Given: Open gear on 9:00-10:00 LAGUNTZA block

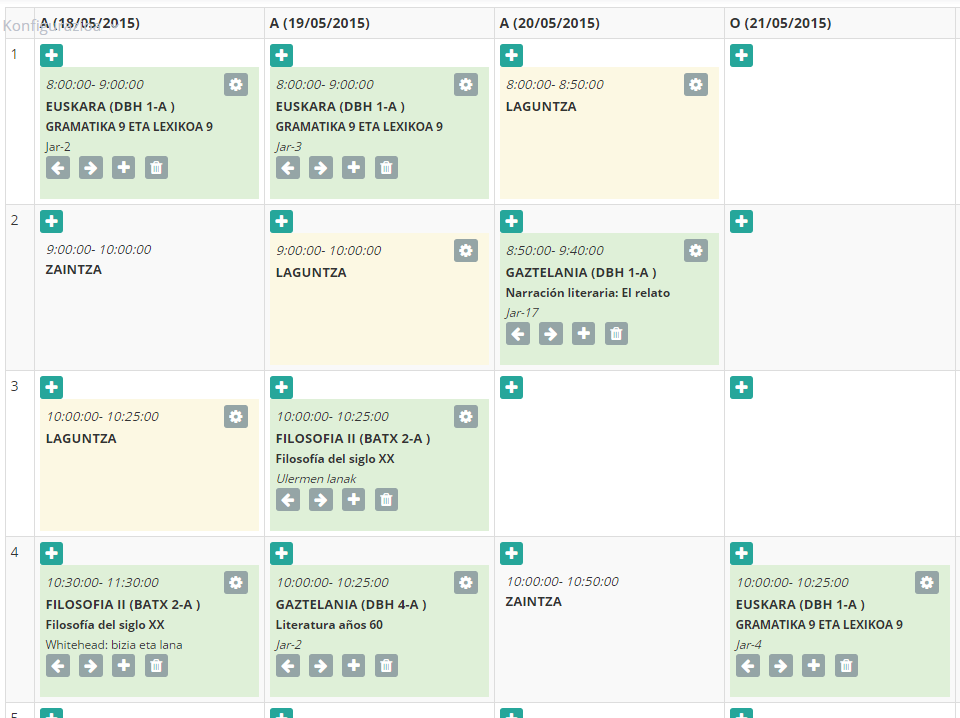Looking at the screenshot, I should 466,250.
